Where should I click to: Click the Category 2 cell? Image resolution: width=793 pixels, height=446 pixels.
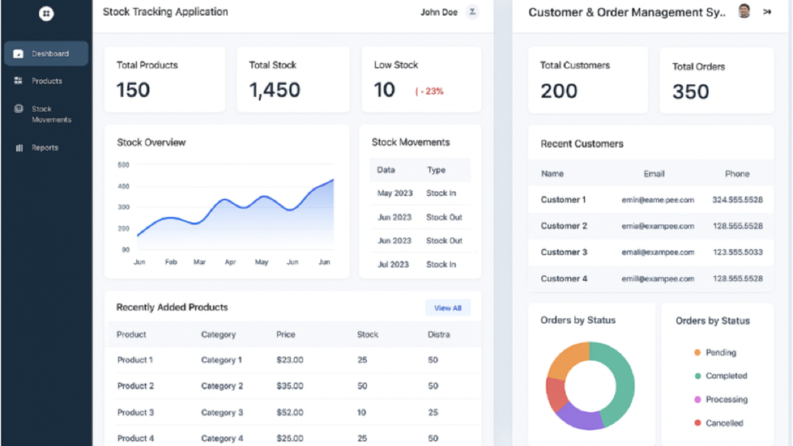pos(222,386)
